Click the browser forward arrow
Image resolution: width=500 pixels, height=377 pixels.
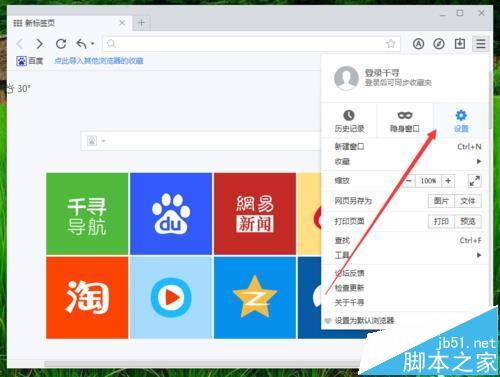tap(39, 44)
